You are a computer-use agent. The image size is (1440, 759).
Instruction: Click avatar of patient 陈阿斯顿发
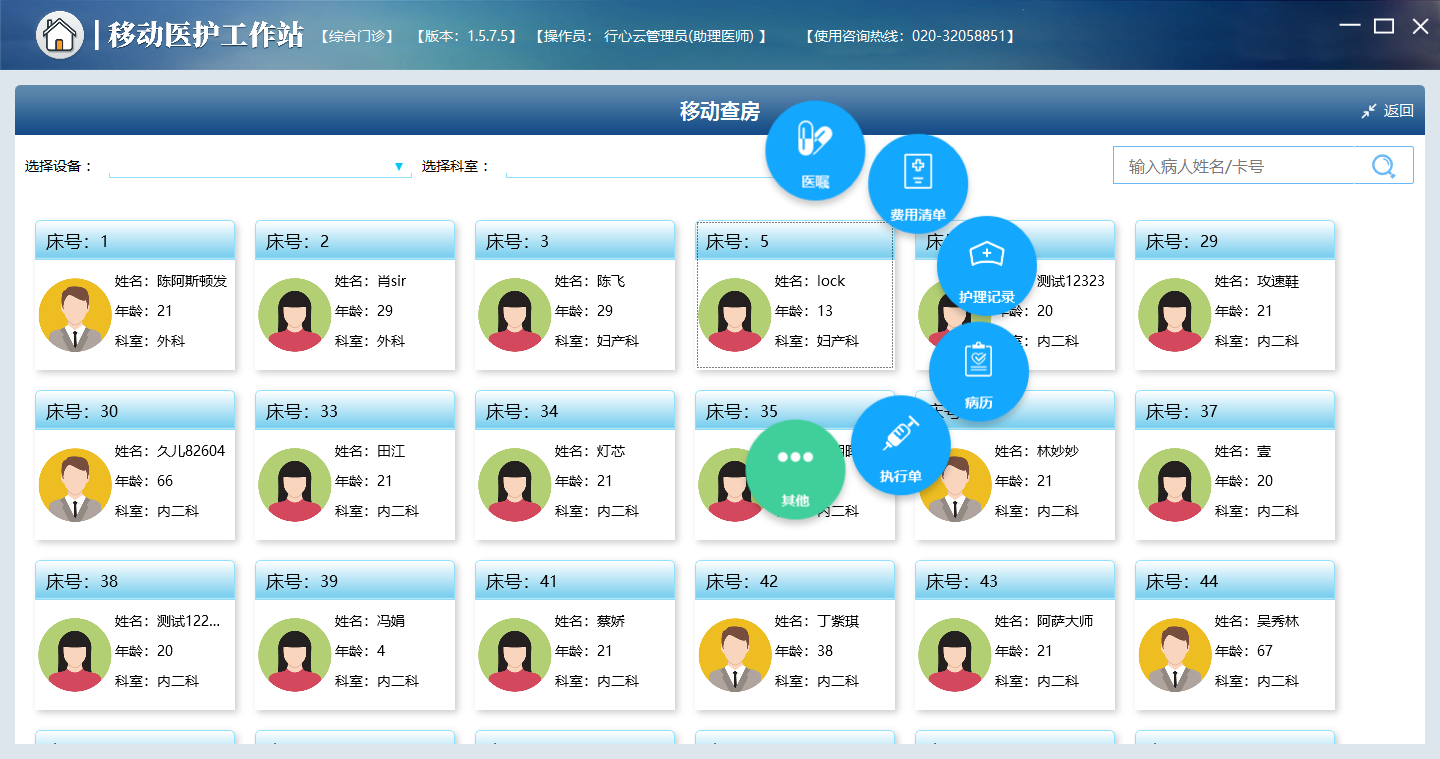point(75,315)
